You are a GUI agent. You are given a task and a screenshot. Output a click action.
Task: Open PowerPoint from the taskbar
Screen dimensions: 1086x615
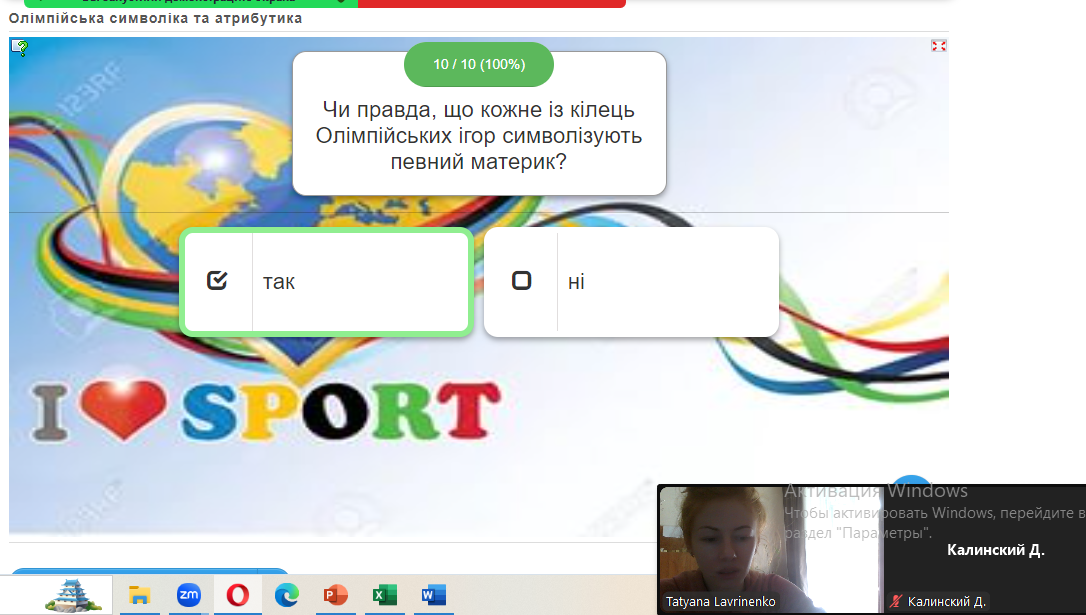tap(336, 595)
